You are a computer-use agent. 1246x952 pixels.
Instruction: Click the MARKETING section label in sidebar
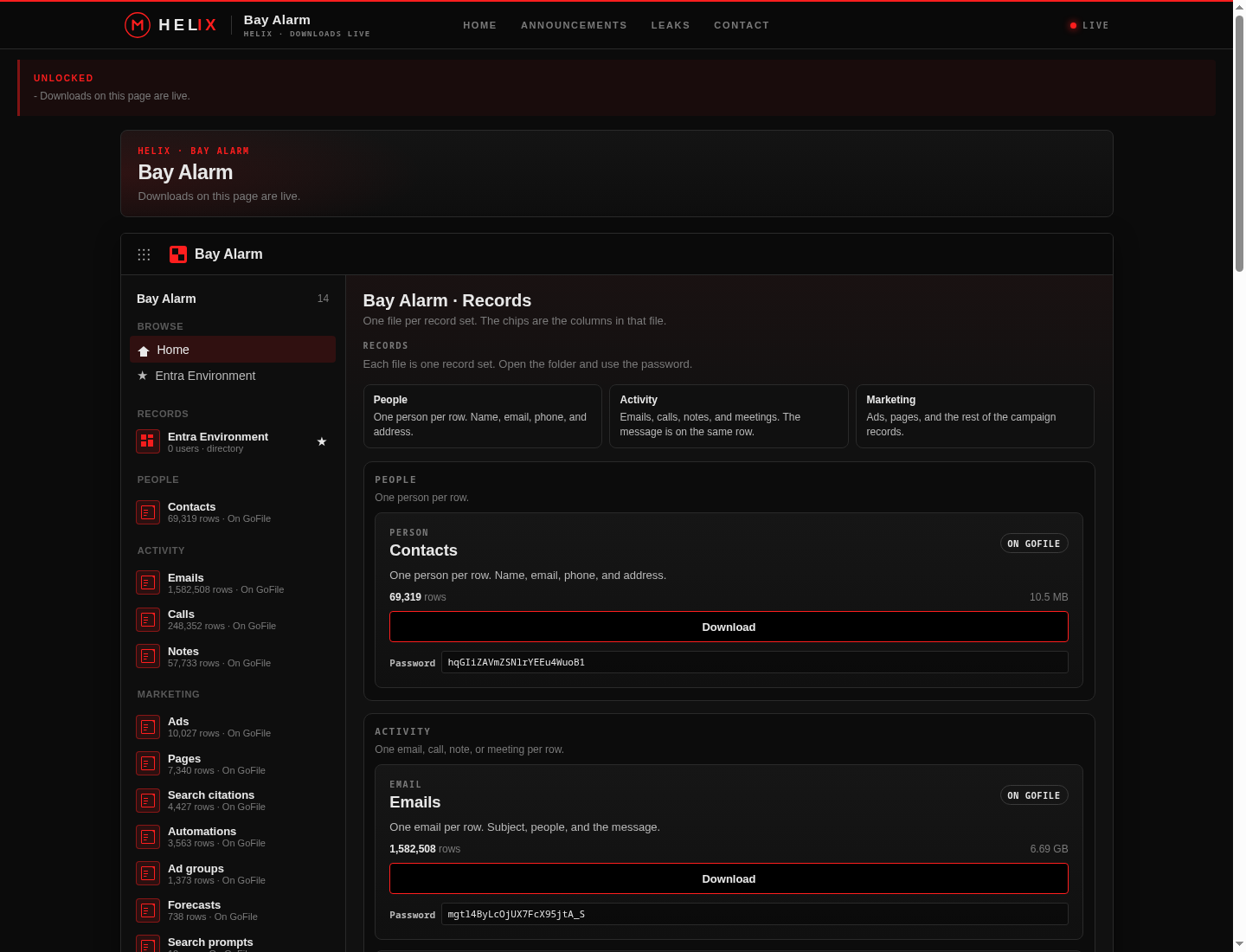168,694
